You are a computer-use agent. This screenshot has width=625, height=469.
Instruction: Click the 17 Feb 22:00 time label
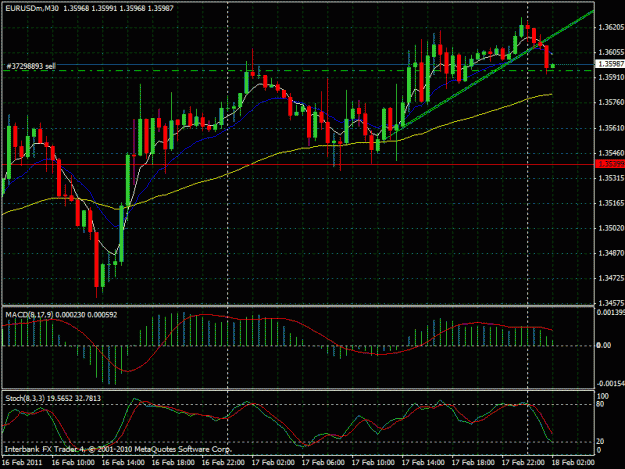point(523,462)
